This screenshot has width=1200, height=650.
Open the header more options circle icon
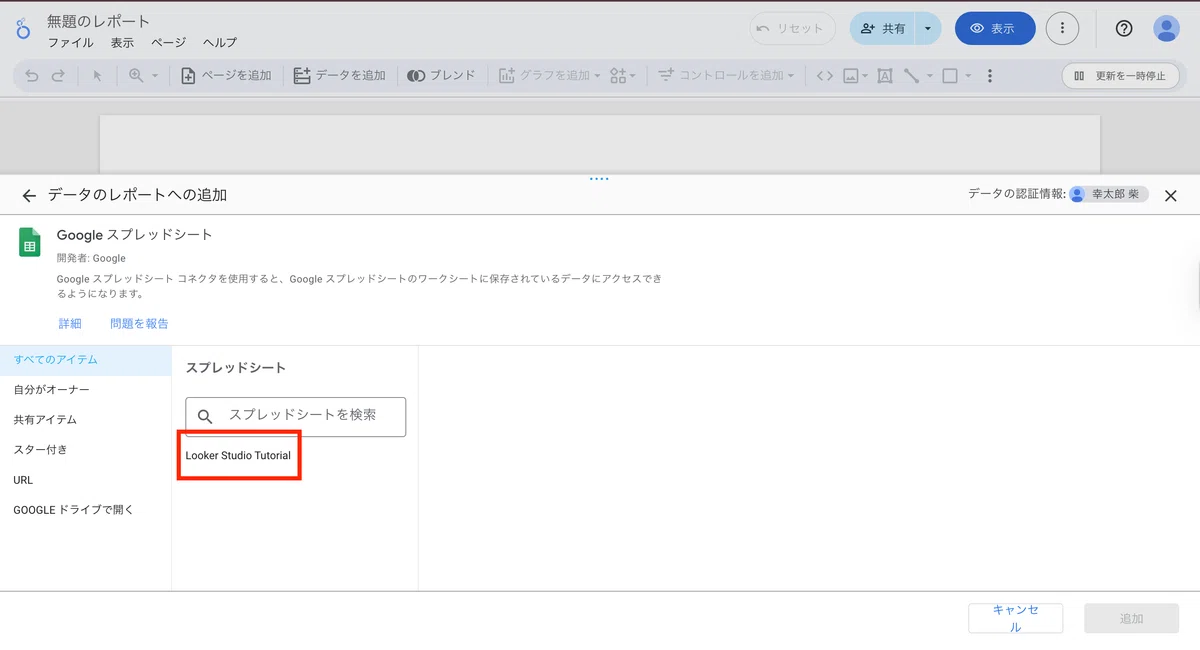point(1062,29)
